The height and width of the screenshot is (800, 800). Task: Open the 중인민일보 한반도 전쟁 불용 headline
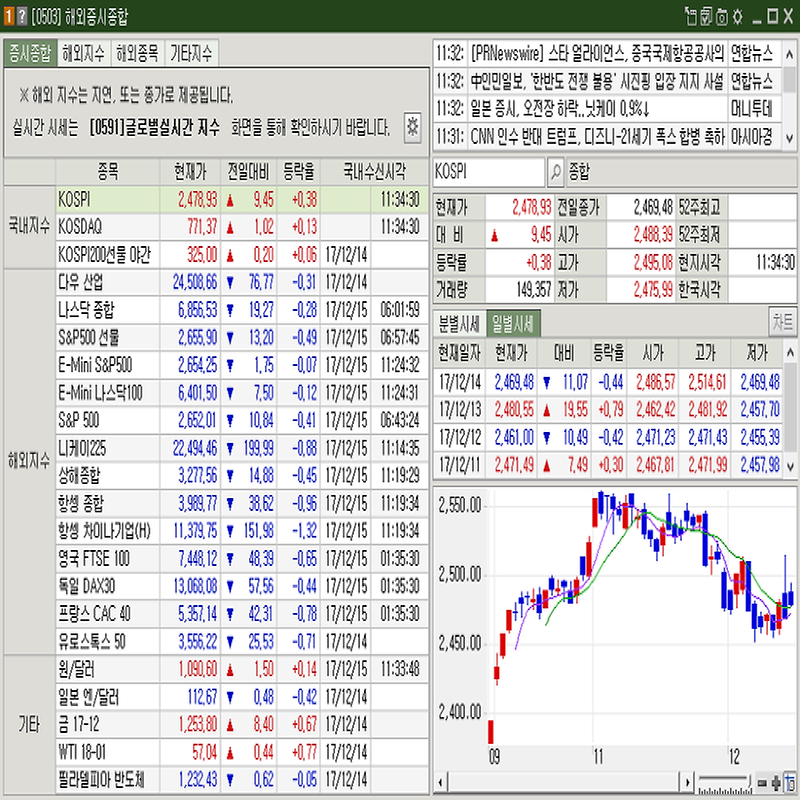[597, 81]
